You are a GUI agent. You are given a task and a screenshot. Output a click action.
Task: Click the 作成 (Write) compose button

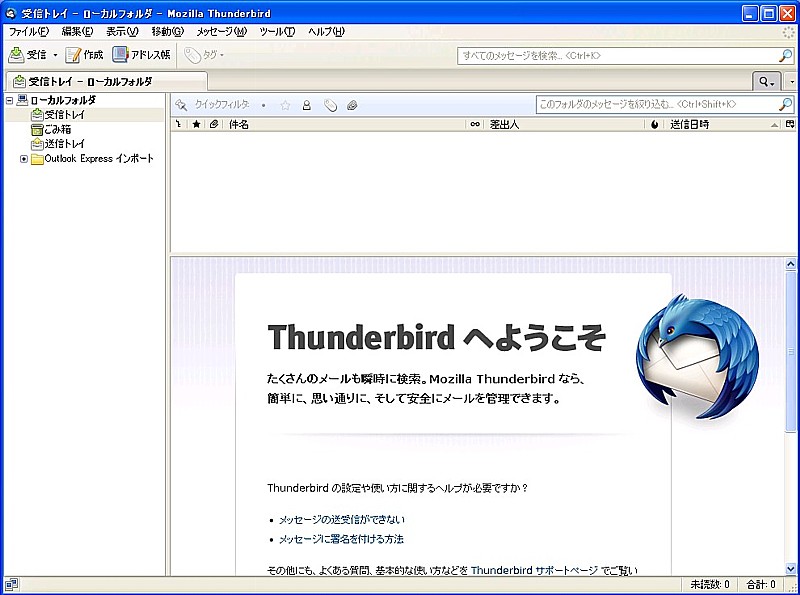point(84,55)
